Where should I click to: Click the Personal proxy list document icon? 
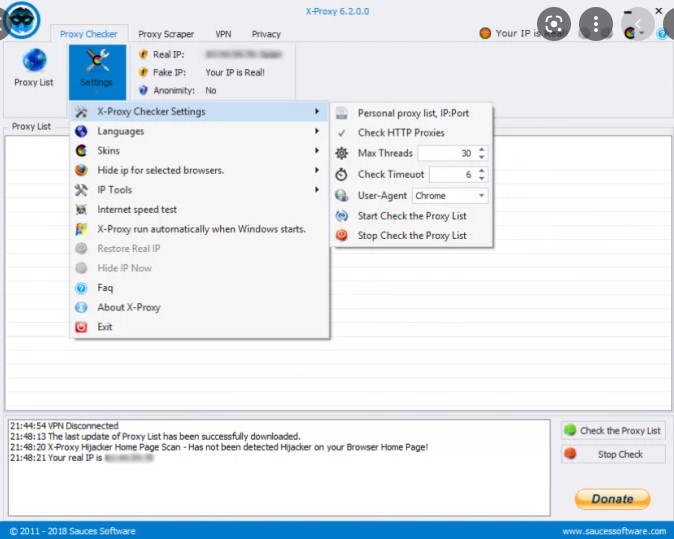(342, 113)
